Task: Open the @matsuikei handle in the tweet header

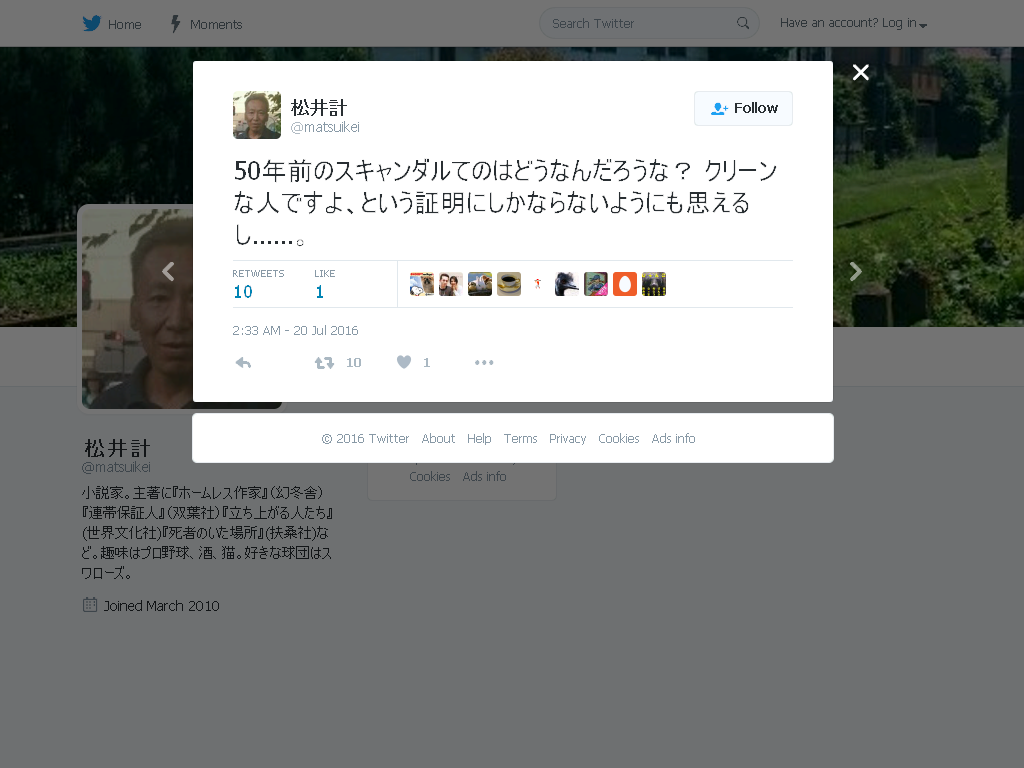Action: tap(325, 127)
